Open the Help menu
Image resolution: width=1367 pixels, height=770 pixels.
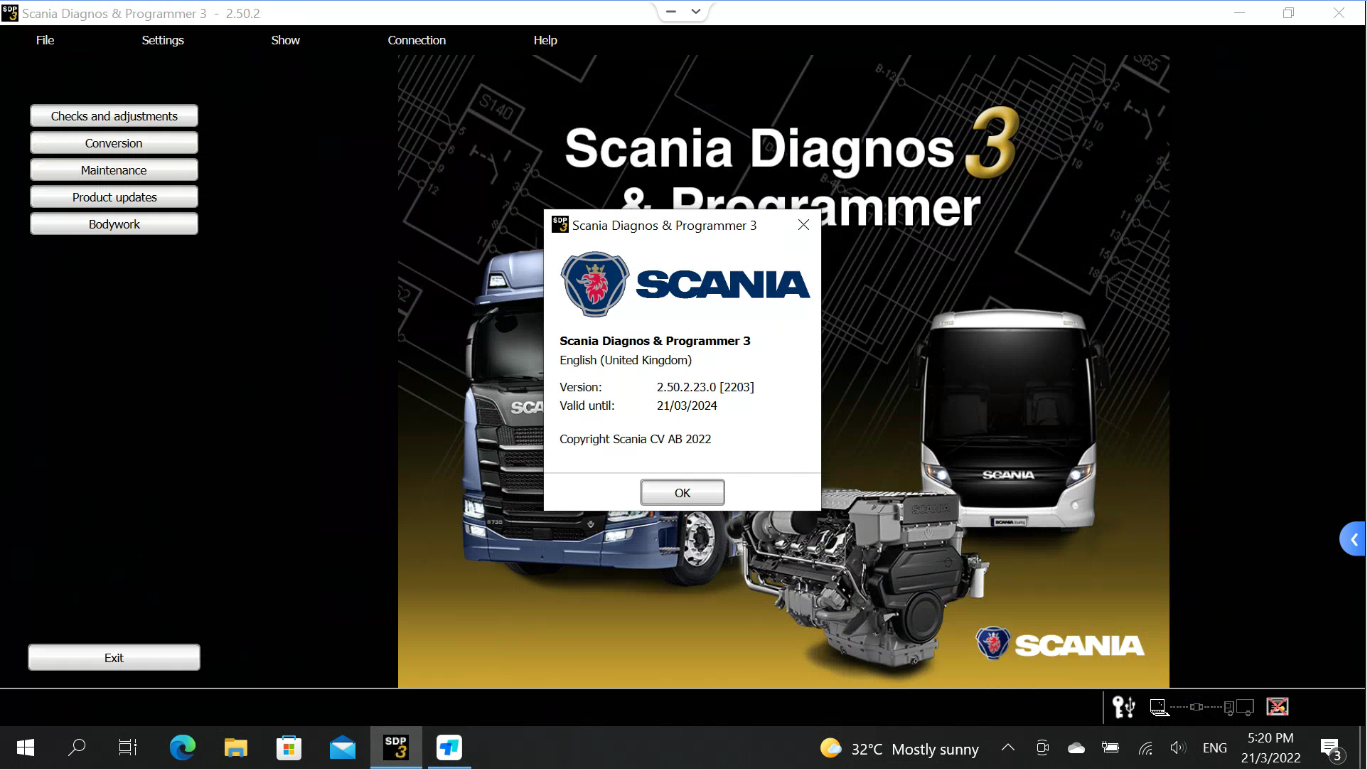(545, 40)
